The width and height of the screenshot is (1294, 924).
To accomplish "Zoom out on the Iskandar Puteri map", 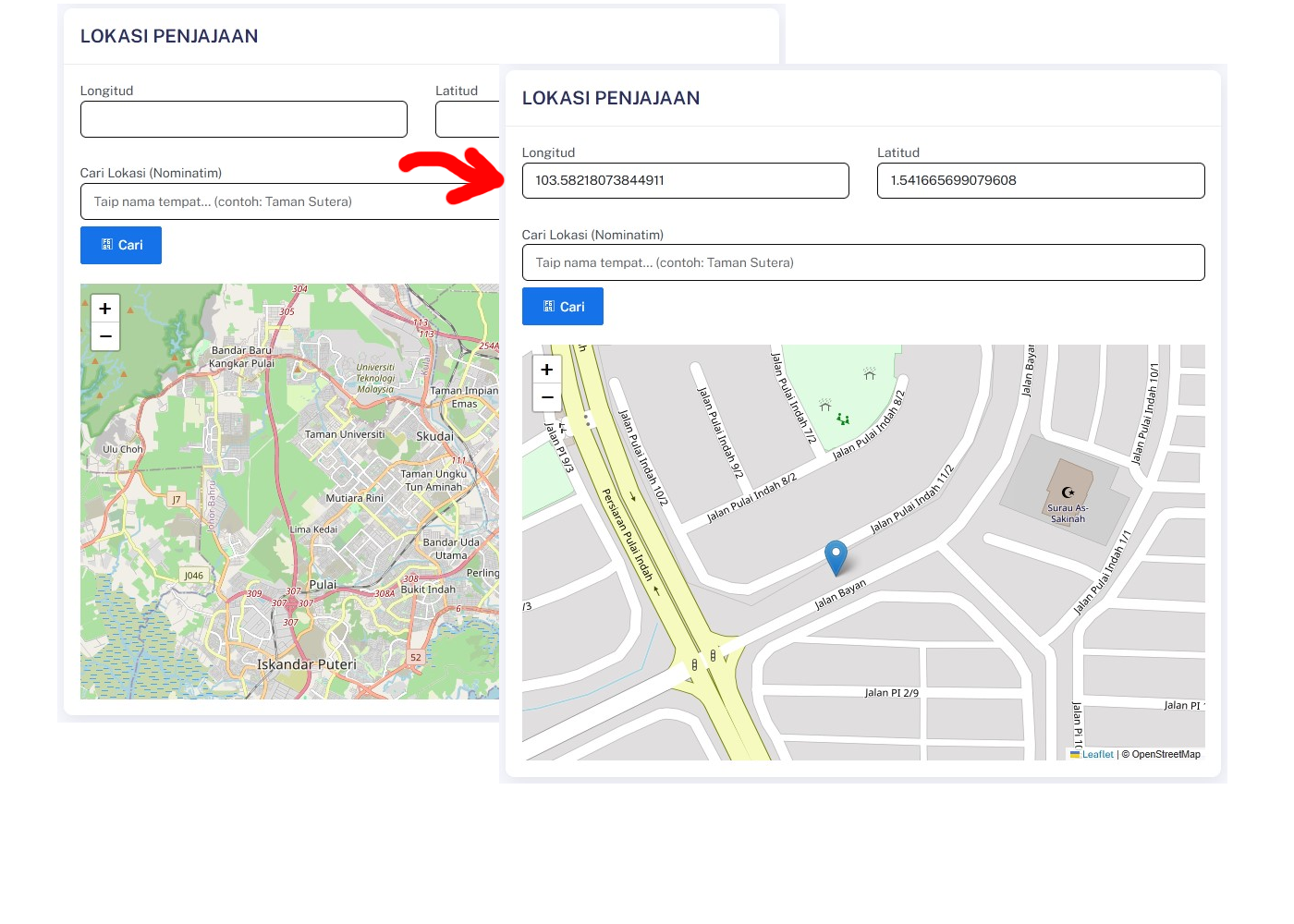I will pyautogui.click(x=105, y=336).
